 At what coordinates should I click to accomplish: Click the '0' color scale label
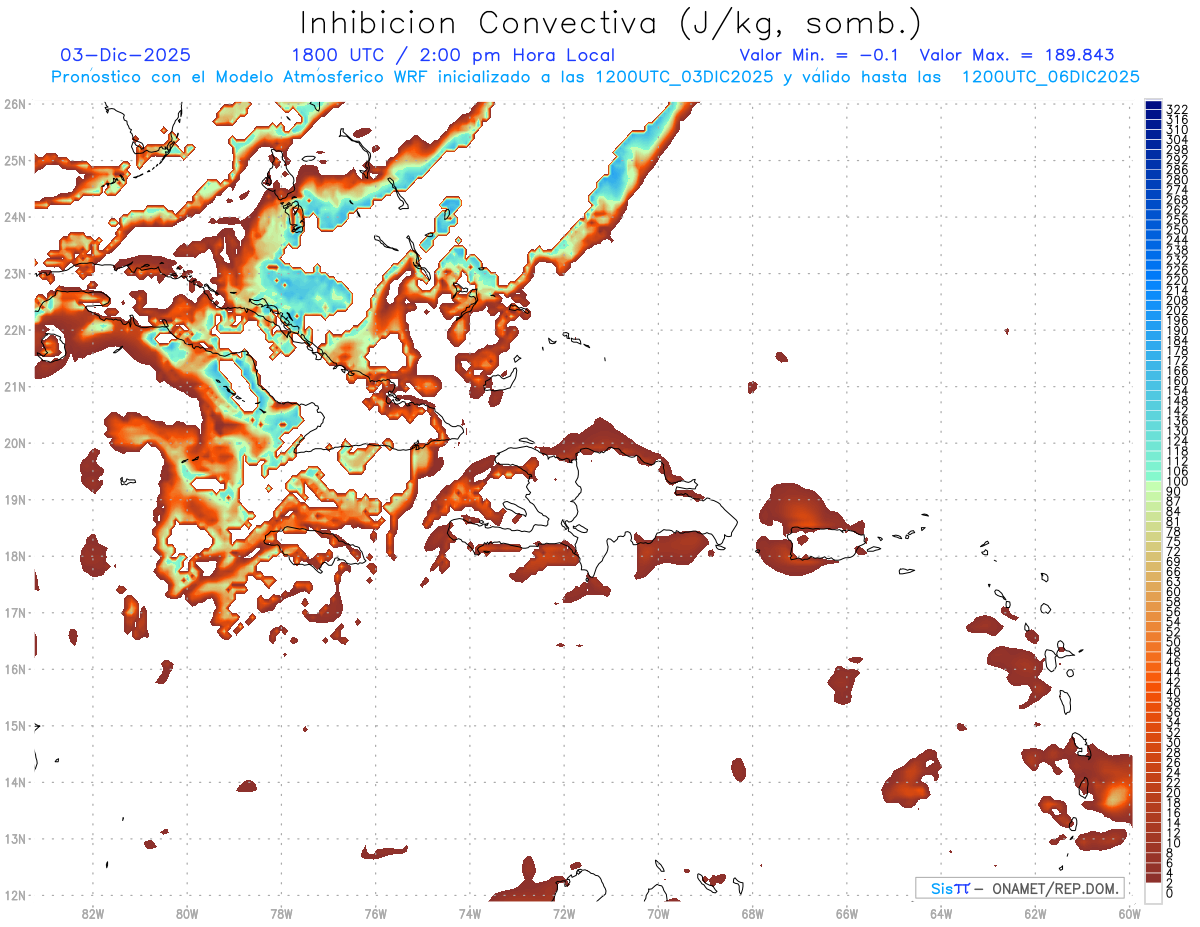[1170, 892]
